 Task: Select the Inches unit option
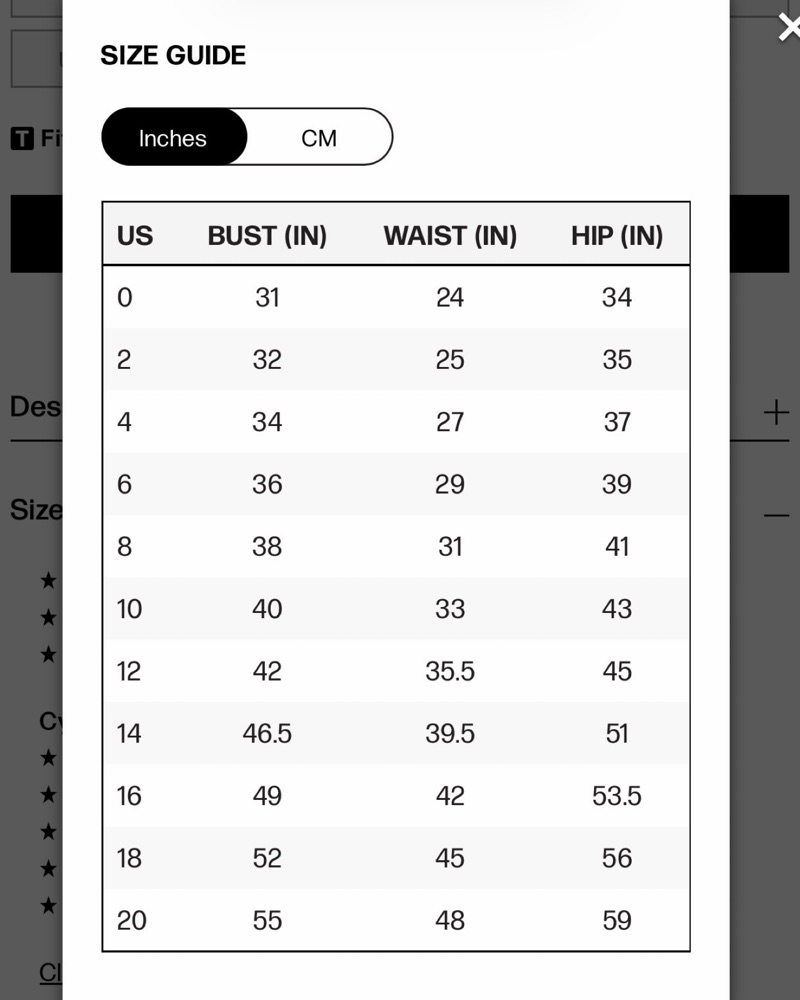tap(174, 137)
